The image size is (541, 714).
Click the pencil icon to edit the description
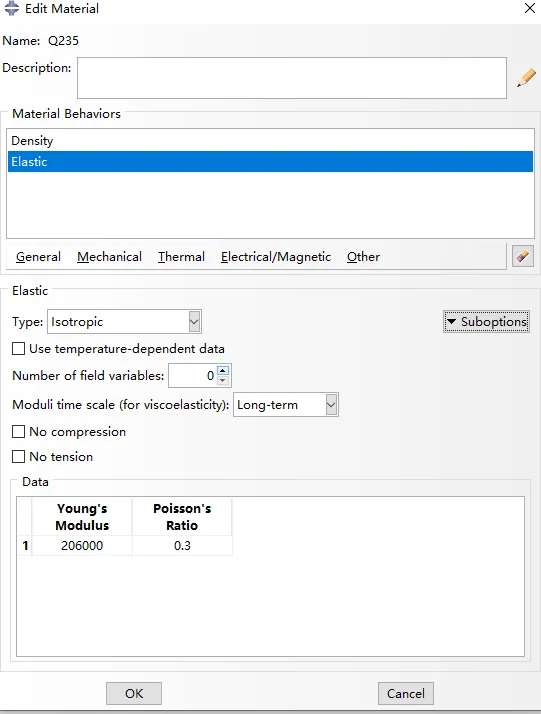tap(526, 78)
